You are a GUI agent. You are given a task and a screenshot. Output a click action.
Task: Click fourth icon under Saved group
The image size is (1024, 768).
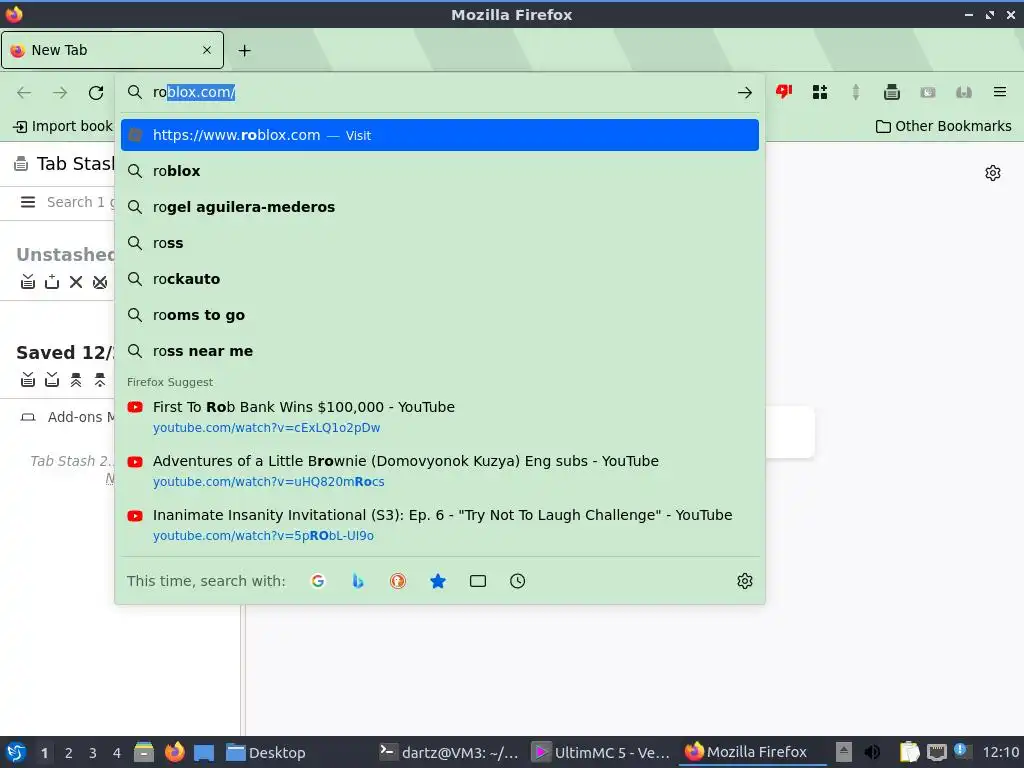point(100,379)
